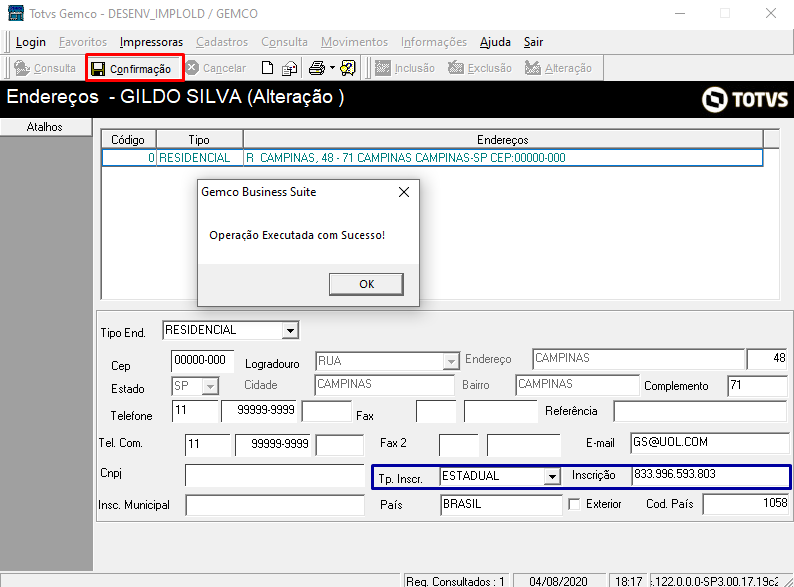Click the Atalhos panel header

point(46,127)
